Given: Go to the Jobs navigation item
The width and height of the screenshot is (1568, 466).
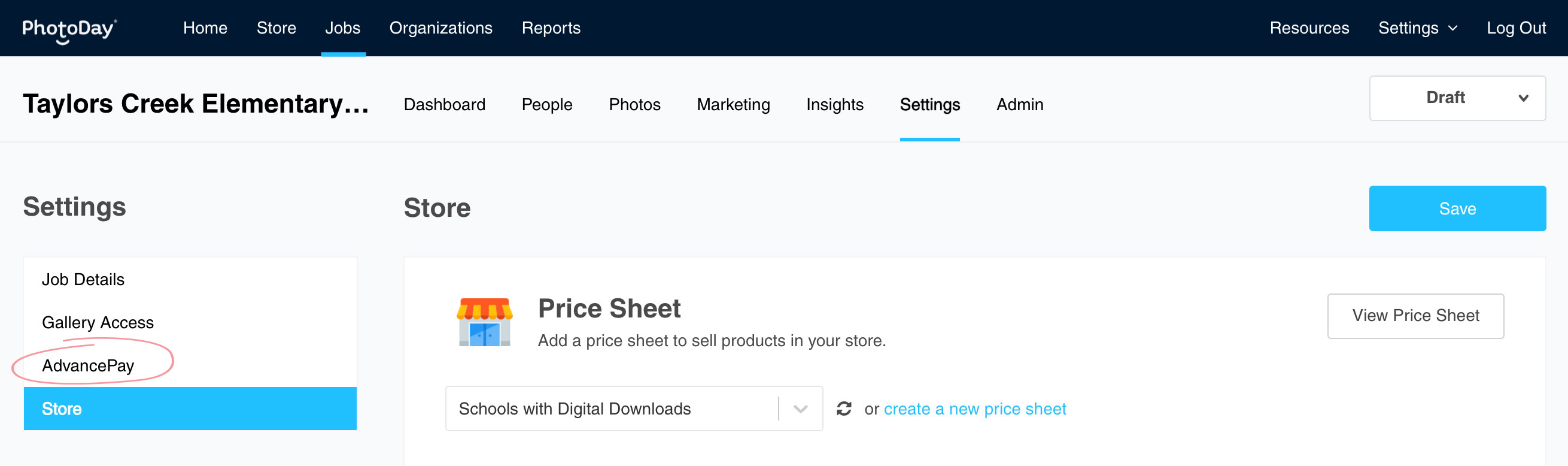Looking at the screenshot, I should (x=343, y=28).
